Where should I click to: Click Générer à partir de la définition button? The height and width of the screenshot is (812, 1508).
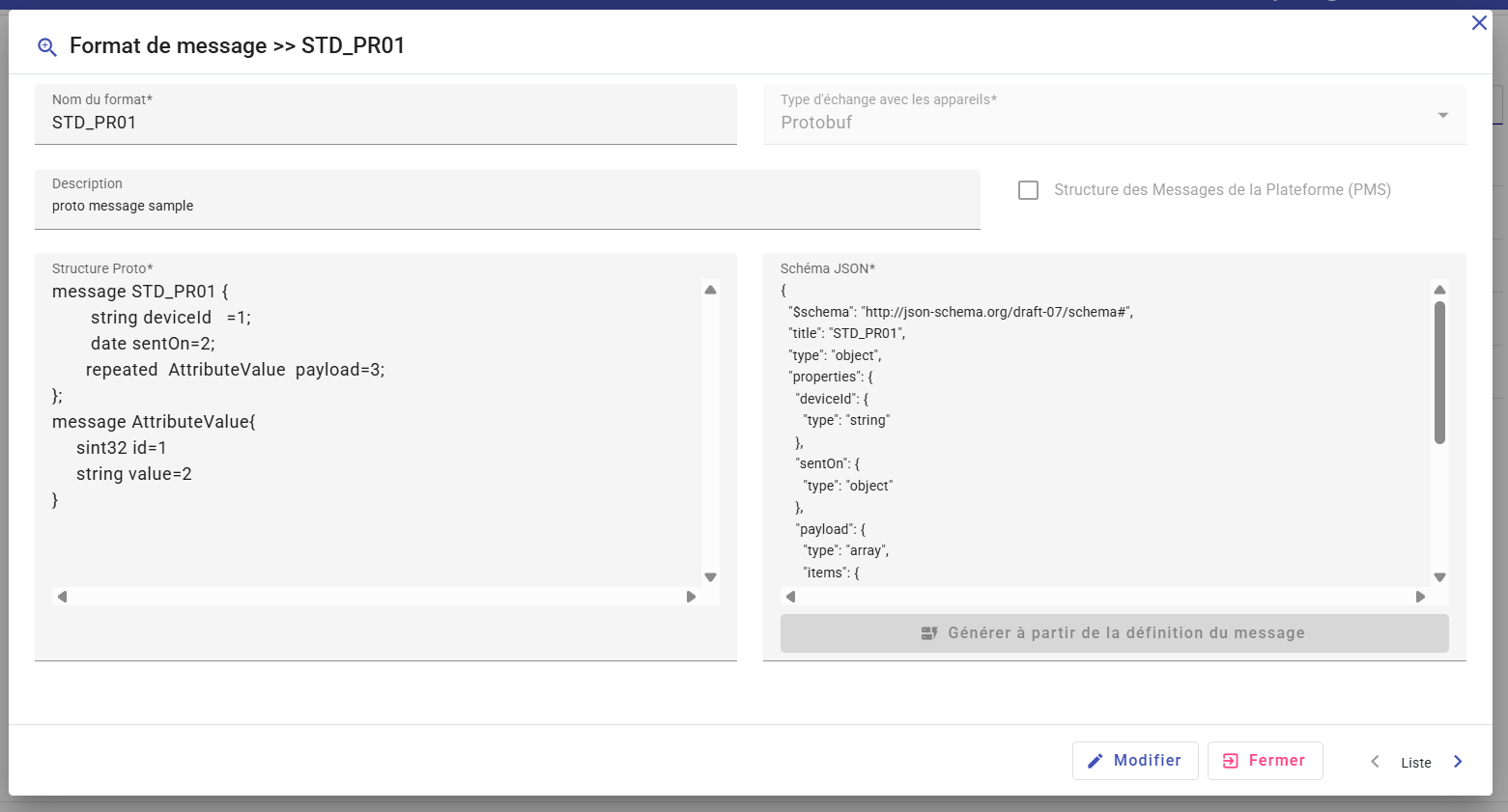coord(1114,633)
